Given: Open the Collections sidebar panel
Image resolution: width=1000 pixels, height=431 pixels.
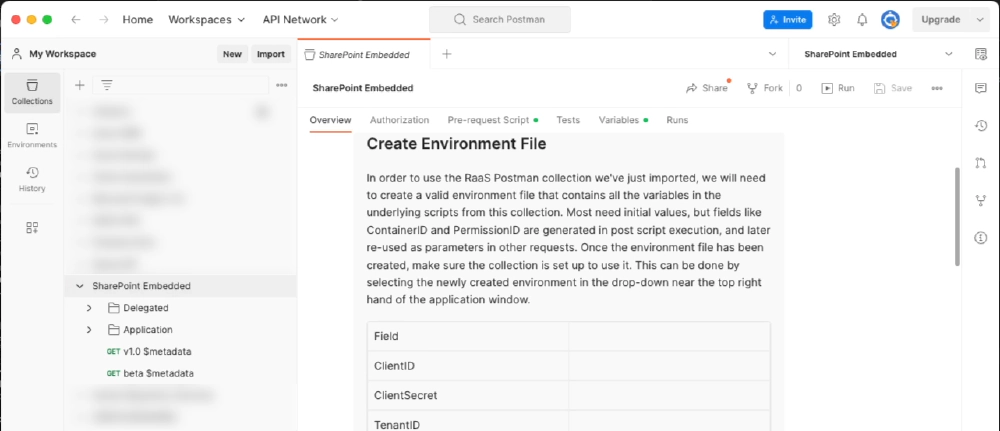Looking at the screenshot, I should 33,92.
